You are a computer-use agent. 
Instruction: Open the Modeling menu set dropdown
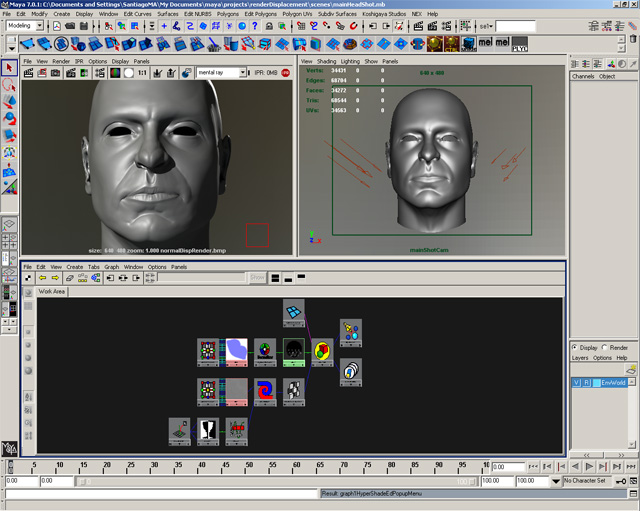click(x=41, y=26)
